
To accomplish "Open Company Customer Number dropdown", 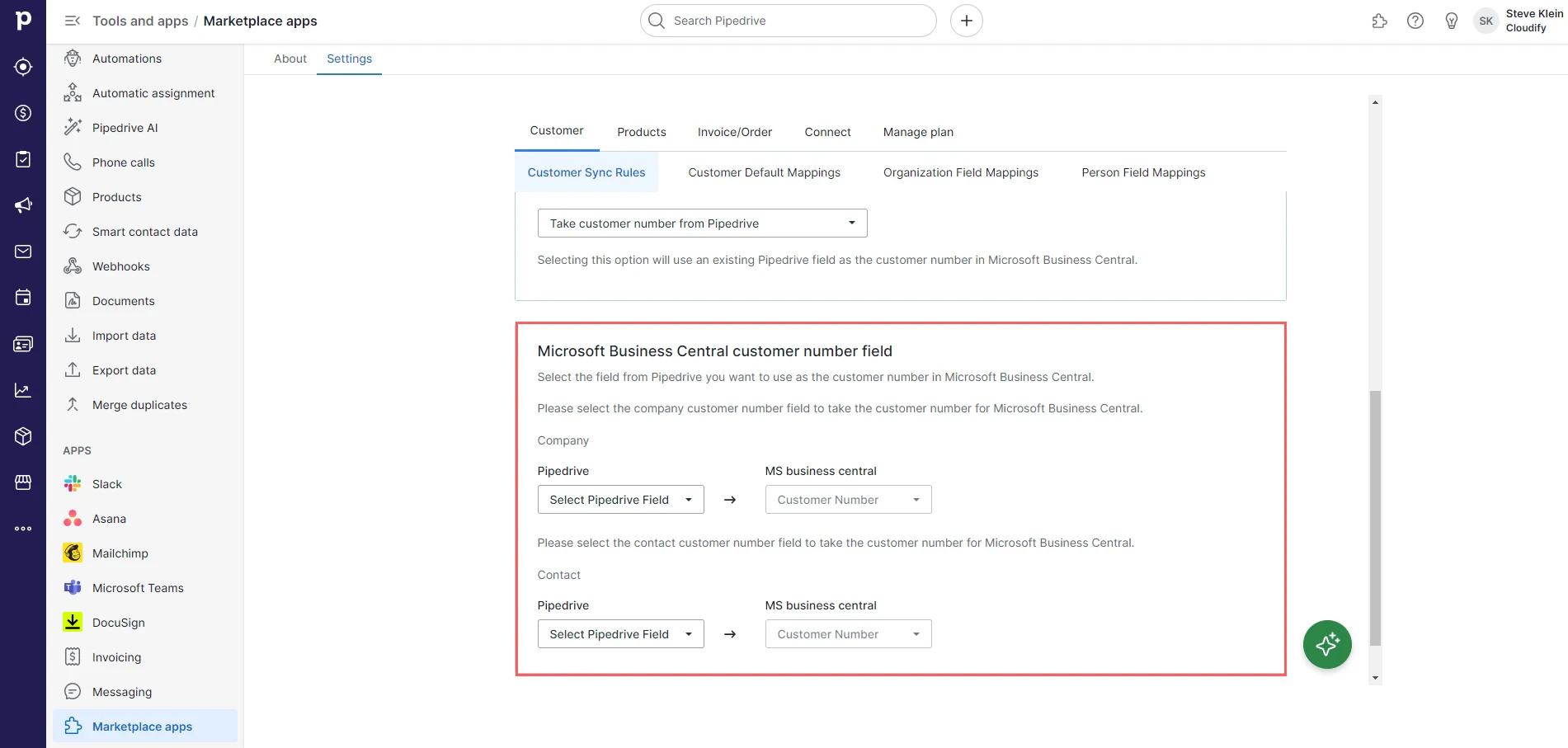I will click(x=849, y=500).
